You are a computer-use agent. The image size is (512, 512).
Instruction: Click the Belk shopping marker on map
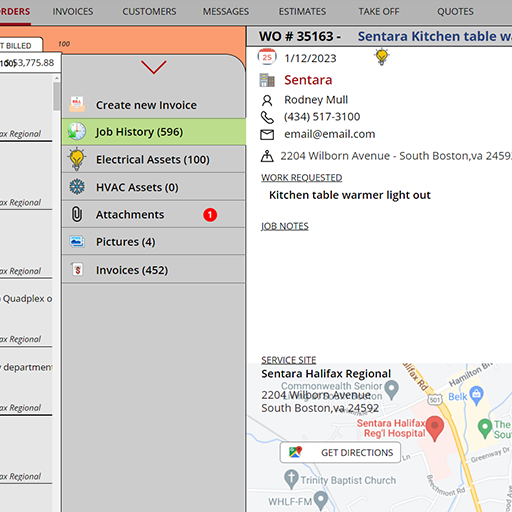(x=476, y=396)
